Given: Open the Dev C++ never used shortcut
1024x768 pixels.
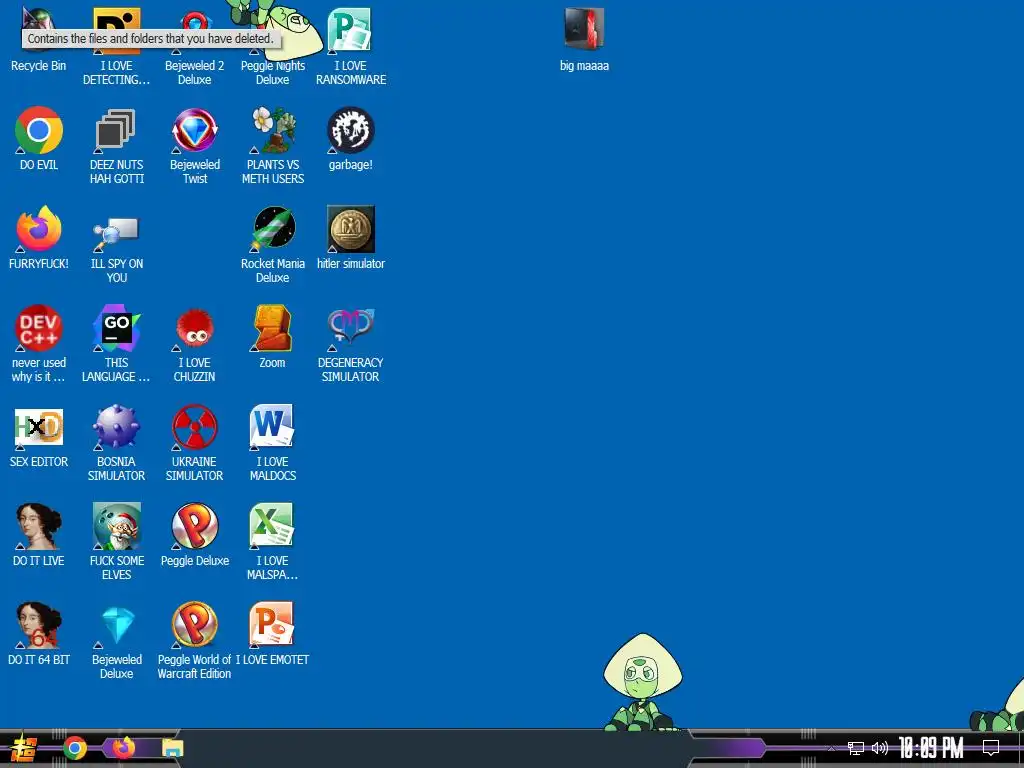Looking at the screenshot, I should pyautogui.click(x=39, y=344).
